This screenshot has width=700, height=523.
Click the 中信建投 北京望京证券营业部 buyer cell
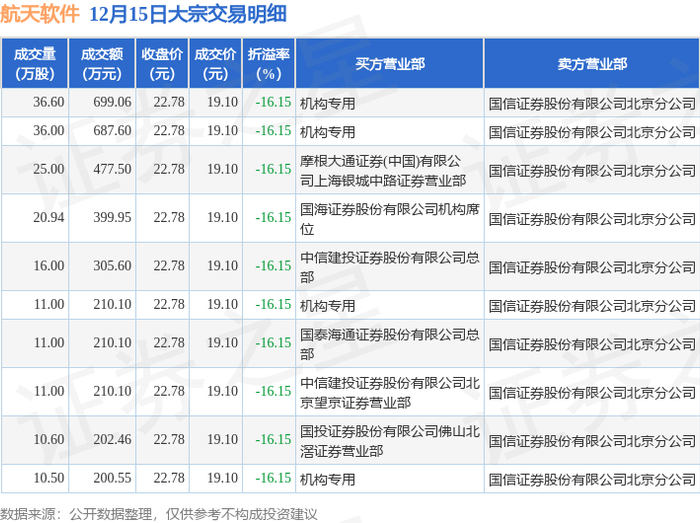389,392
